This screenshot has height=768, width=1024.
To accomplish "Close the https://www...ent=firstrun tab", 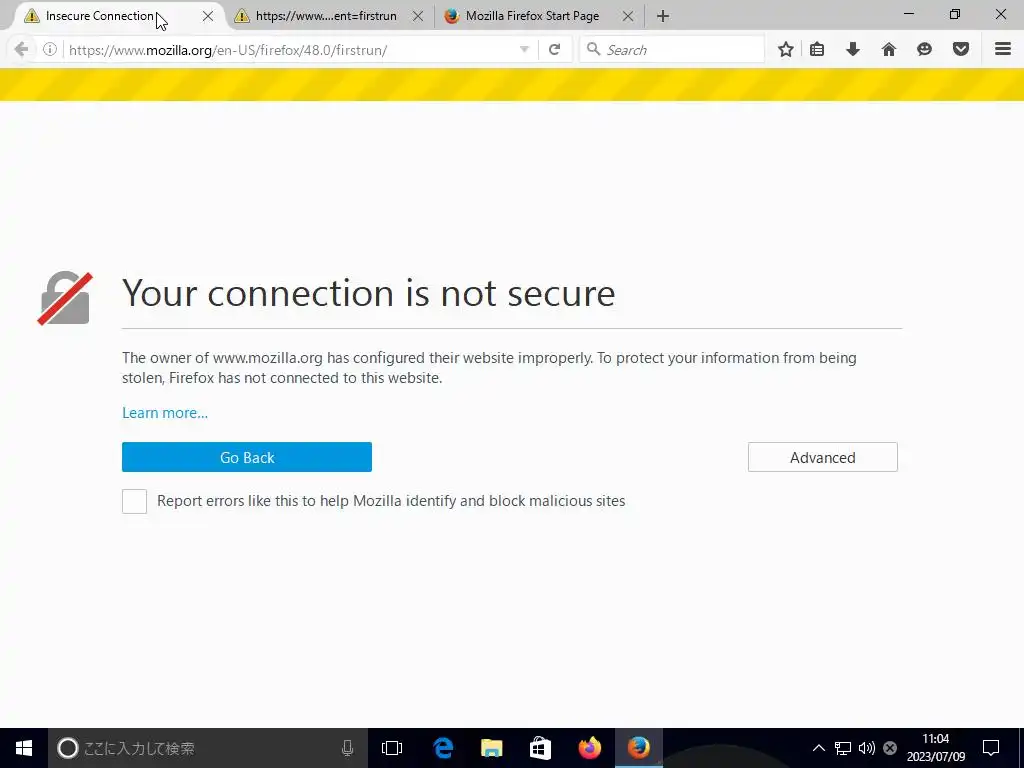I will [418, 16].
